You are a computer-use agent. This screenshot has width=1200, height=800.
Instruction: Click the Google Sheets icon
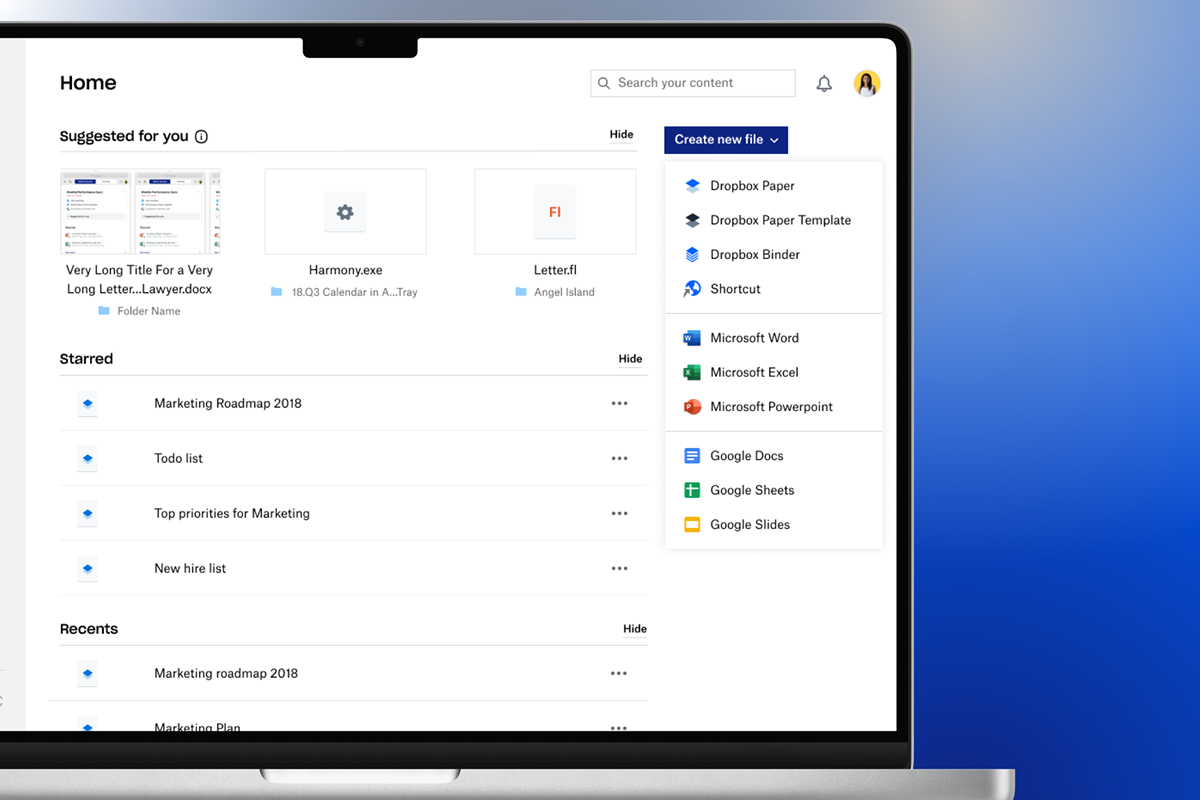click(692, 490)
